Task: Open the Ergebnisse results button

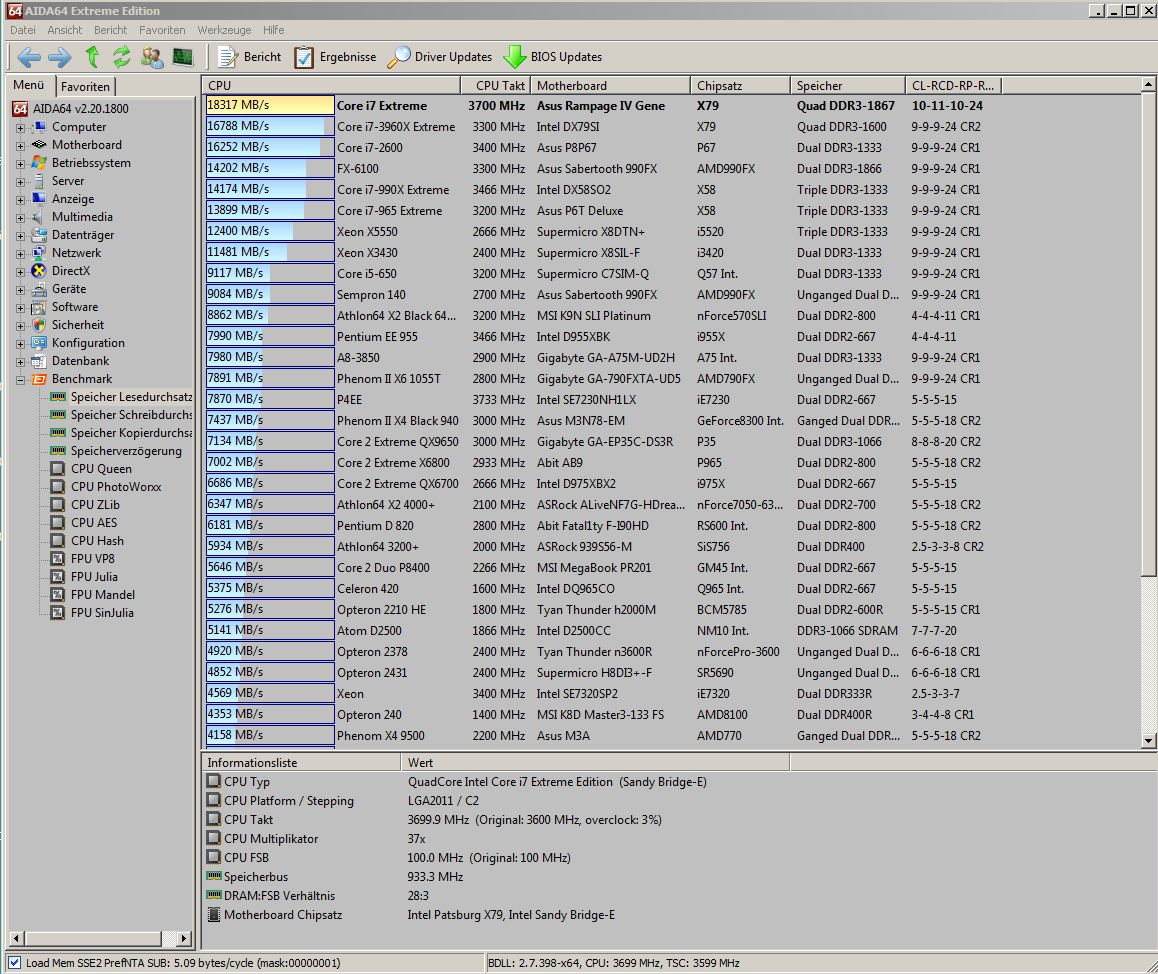Action: tap(335, 57)
